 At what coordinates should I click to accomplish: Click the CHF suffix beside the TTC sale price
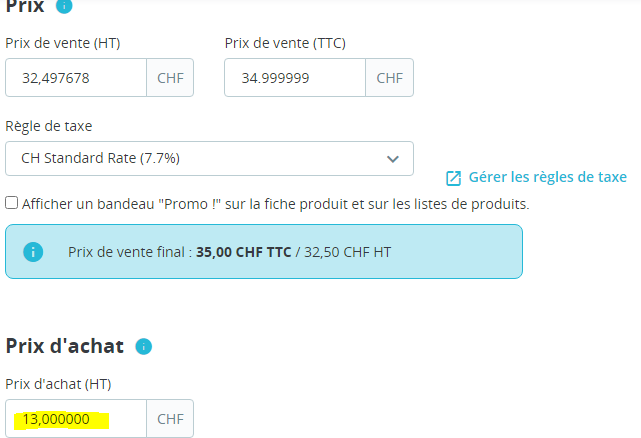pos(390,78)
